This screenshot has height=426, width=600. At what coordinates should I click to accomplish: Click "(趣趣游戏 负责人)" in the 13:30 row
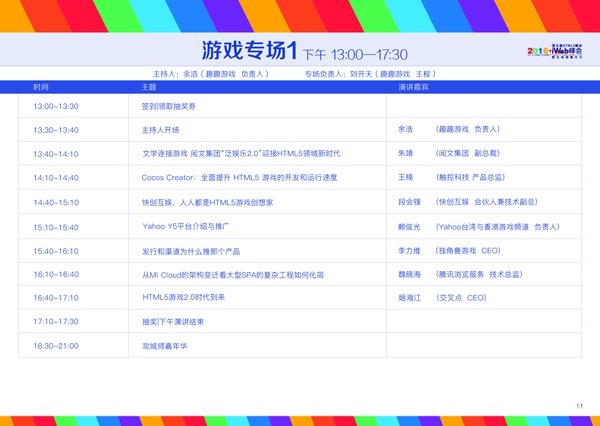pyautogui.click(x=468, y=129)
